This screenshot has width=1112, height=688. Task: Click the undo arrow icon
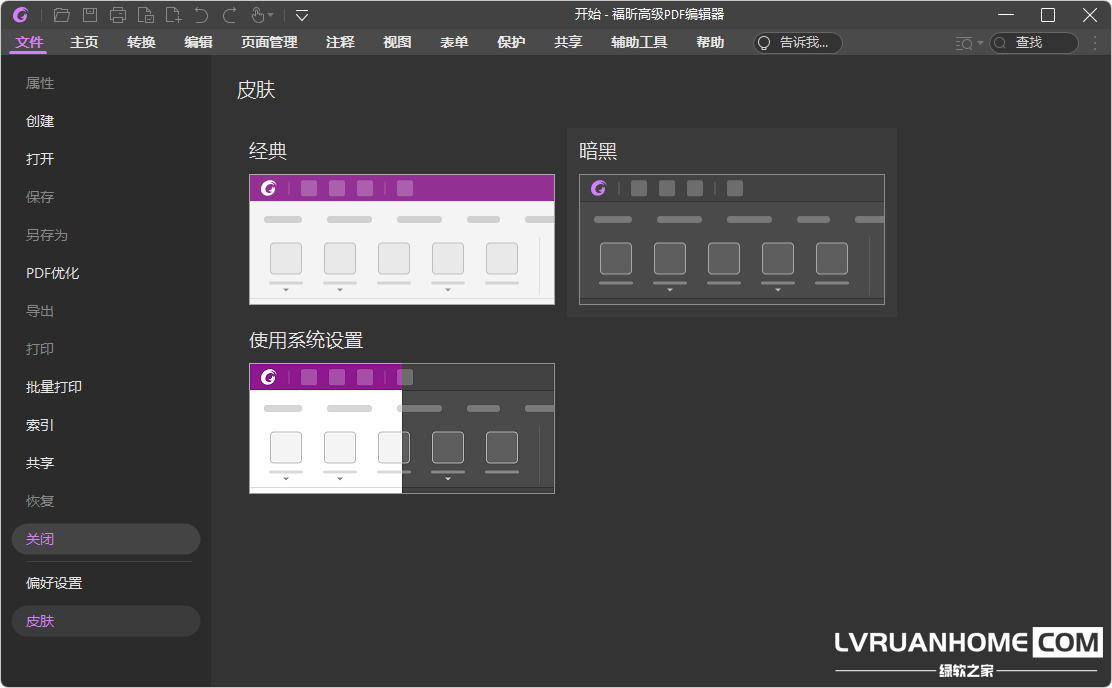pos(202,15)
